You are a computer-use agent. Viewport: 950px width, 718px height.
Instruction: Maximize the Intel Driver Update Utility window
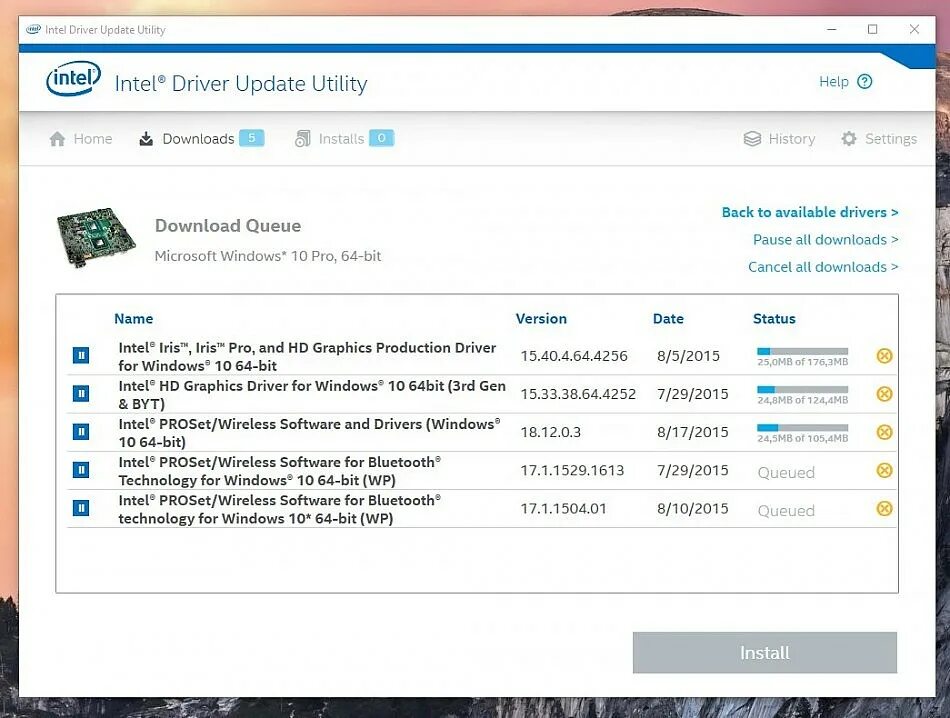pyautogui.click(x=872, y=29)
